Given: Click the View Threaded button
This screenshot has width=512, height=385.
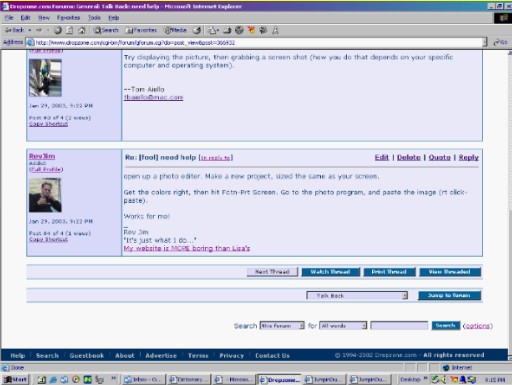Looking at the screenshot, I should point(450,272).
